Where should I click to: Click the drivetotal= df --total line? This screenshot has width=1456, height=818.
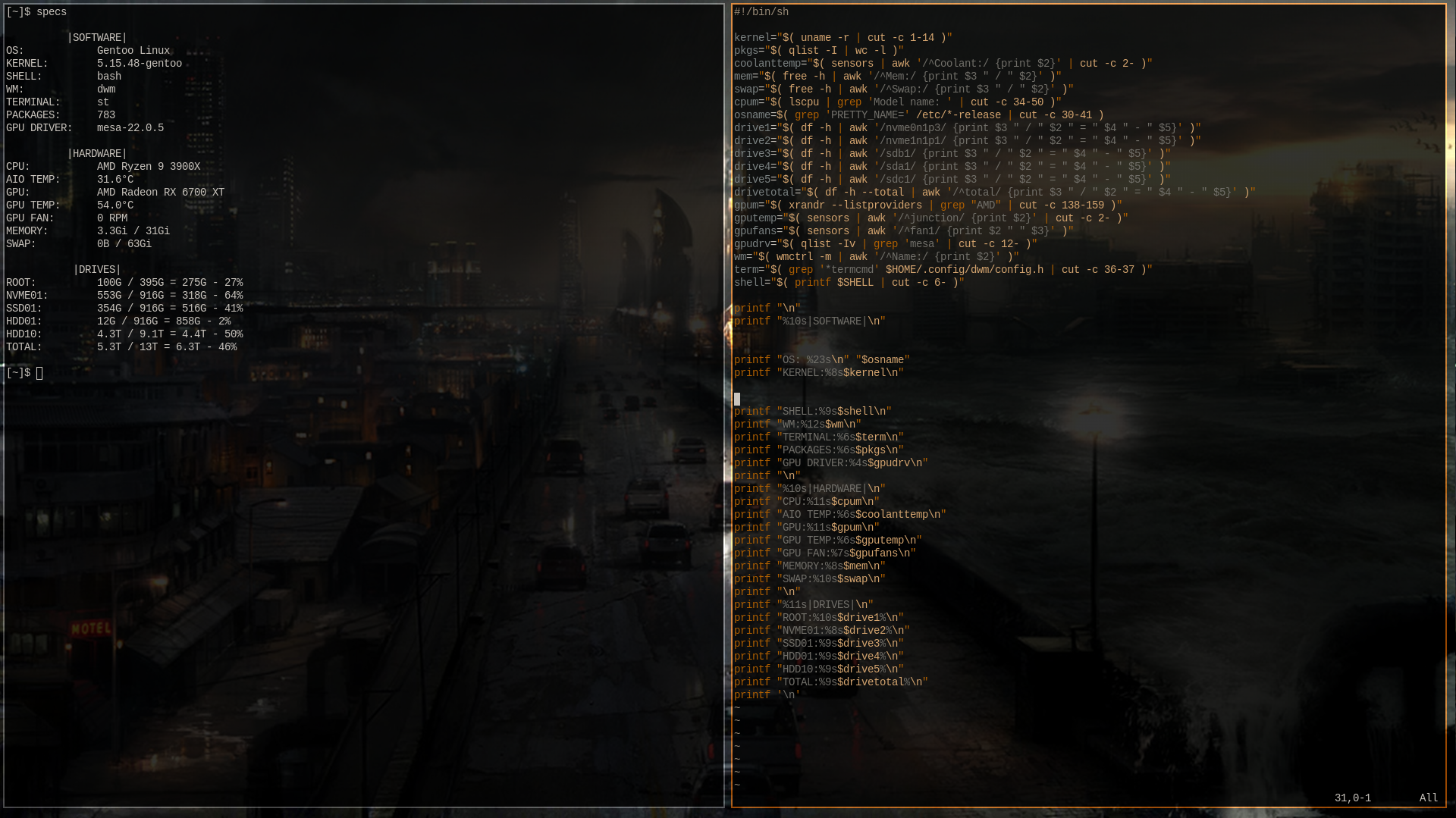[995, 193]
